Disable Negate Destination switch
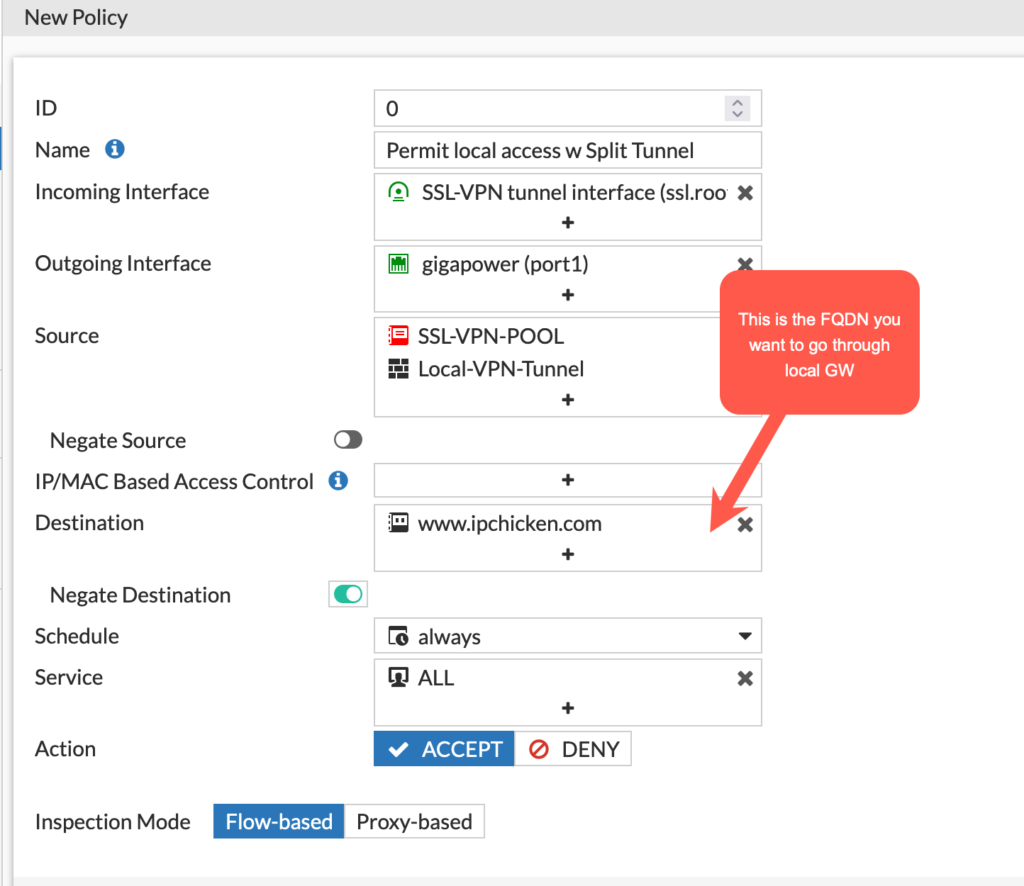The height and width of the screenshot is (886, 1024). pyautogui.click(x=348, y=594)
